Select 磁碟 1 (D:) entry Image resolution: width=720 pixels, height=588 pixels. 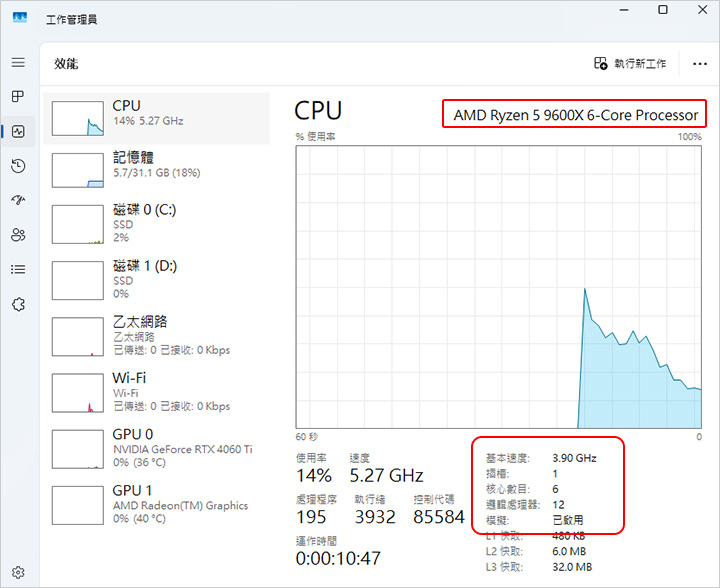pyautogui.click(x=157, y=280)
